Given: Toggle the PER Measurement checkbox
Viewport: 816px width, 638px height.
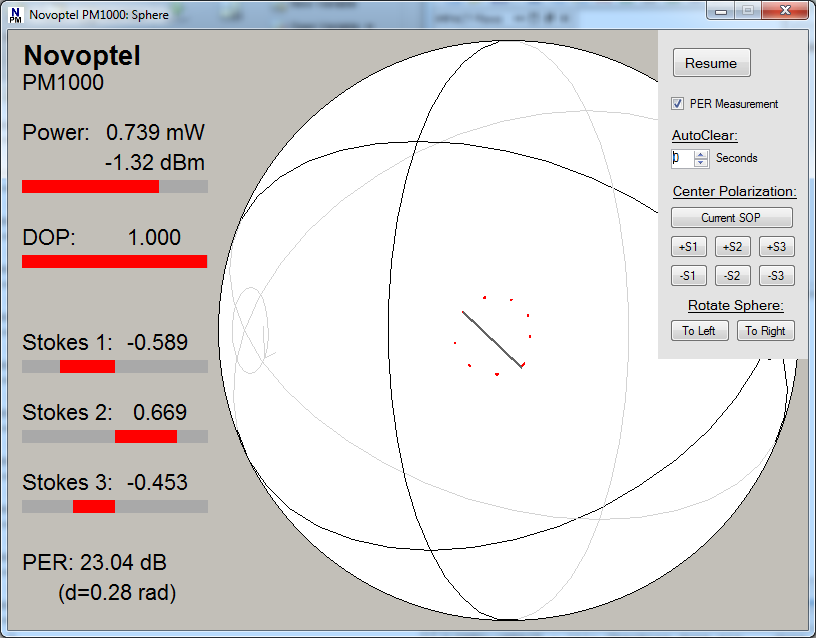Looking at the screenshot, I should (678, 104).
